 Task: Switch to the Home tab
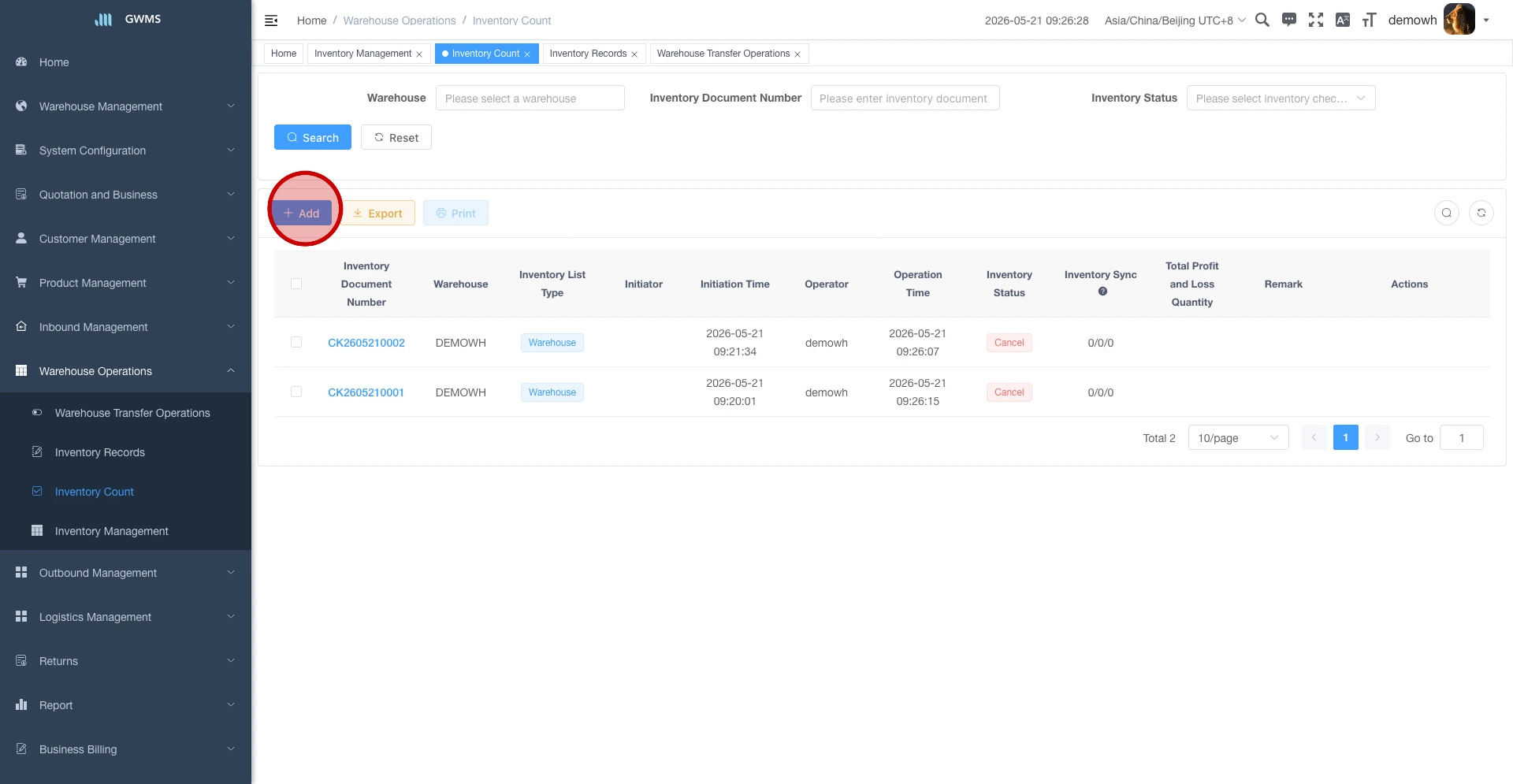coord(284,54)
